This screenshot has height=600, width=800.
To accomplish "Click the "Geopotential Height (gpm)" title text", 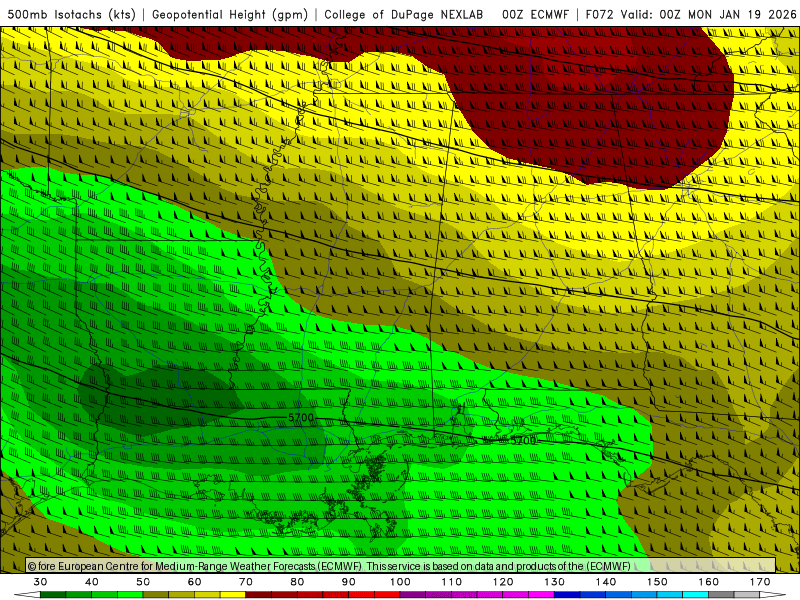I will (x=230, y=15).
